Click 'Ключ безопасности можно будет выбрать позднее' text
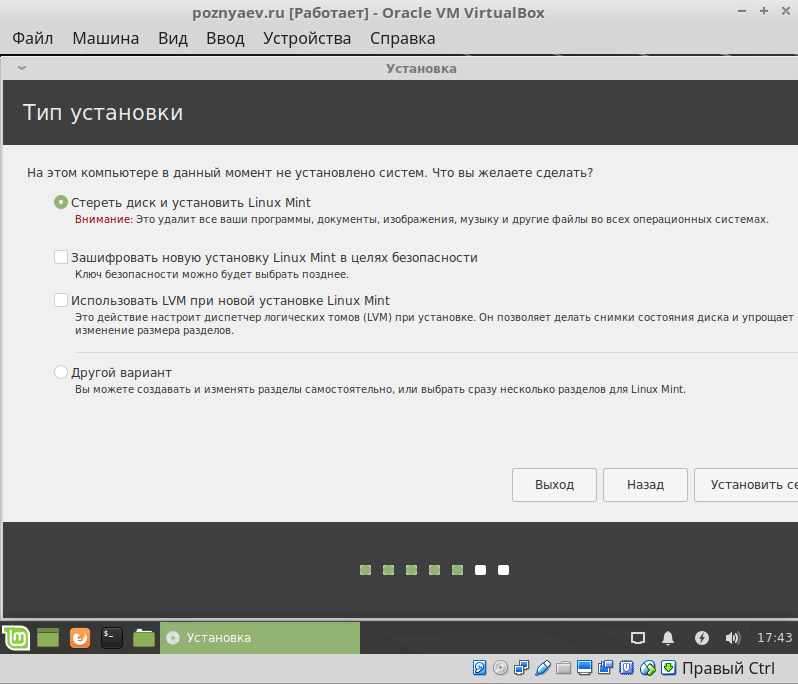The height and width of the screenshot is (684, 798). (212, 274)
